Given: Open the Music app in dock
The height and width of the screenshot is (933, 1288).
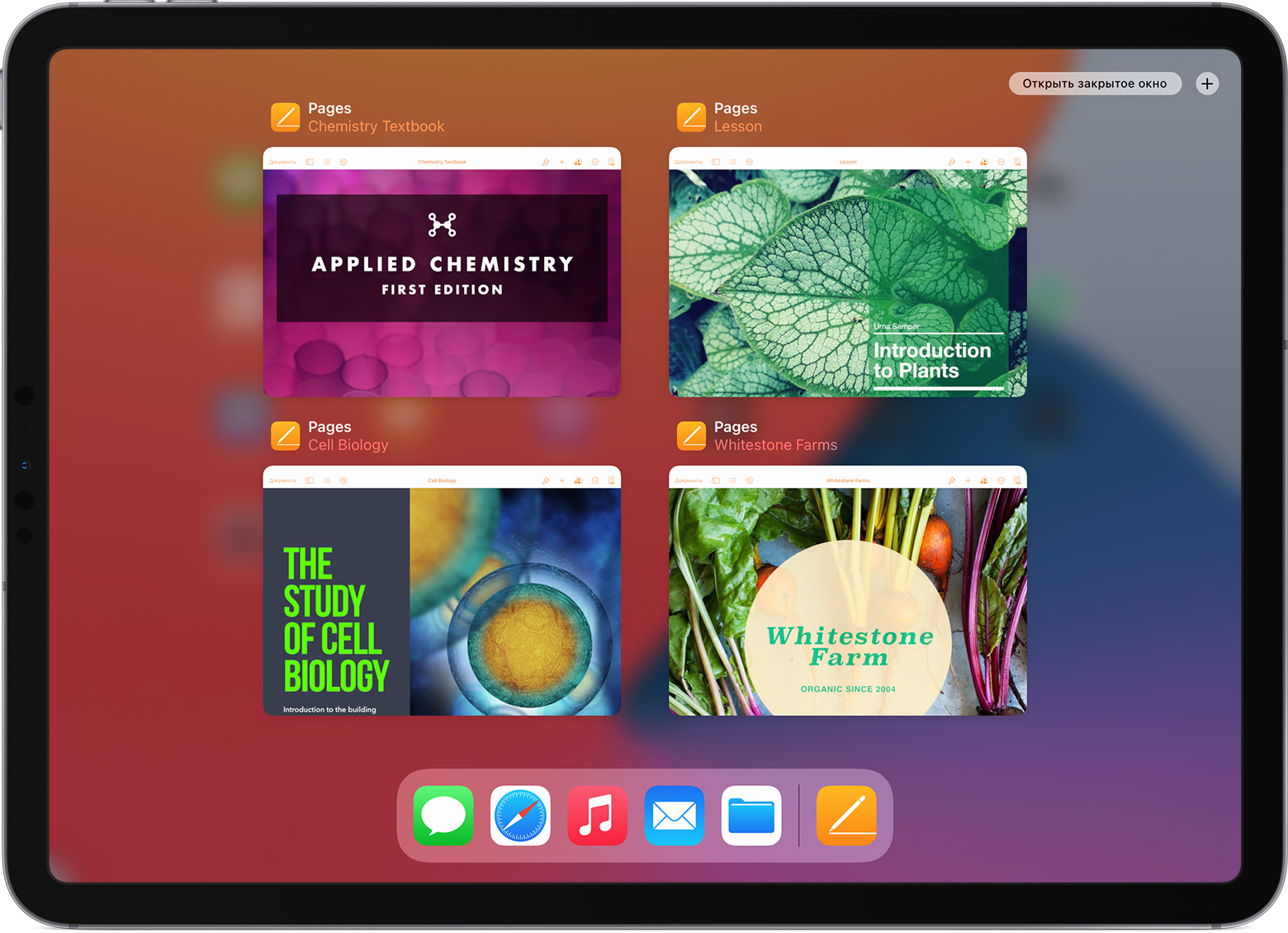Looking at the screenshot, I should [x=597, y=816].
